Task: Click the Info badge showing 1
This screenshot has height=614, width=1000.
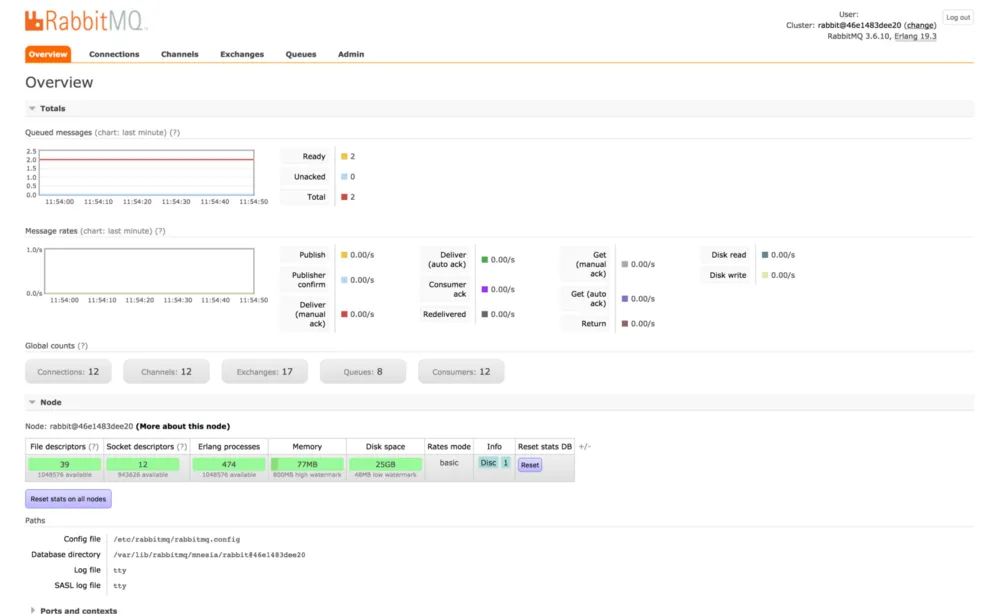Action: [x=506, y=464]
